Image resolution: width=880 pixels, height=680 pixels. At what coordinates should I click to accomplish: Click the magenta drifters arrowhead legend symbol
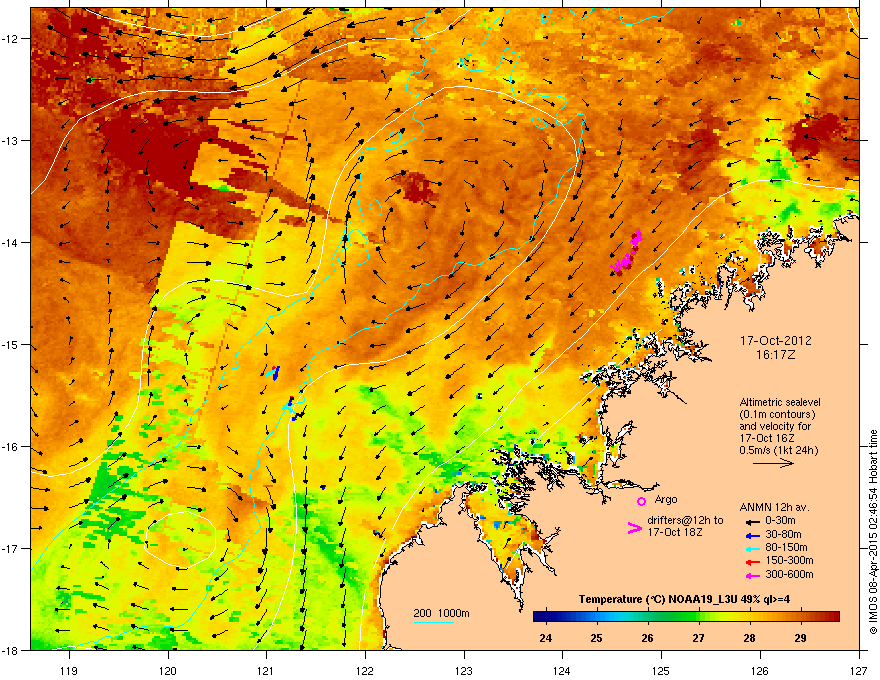(x=634, y=528)
